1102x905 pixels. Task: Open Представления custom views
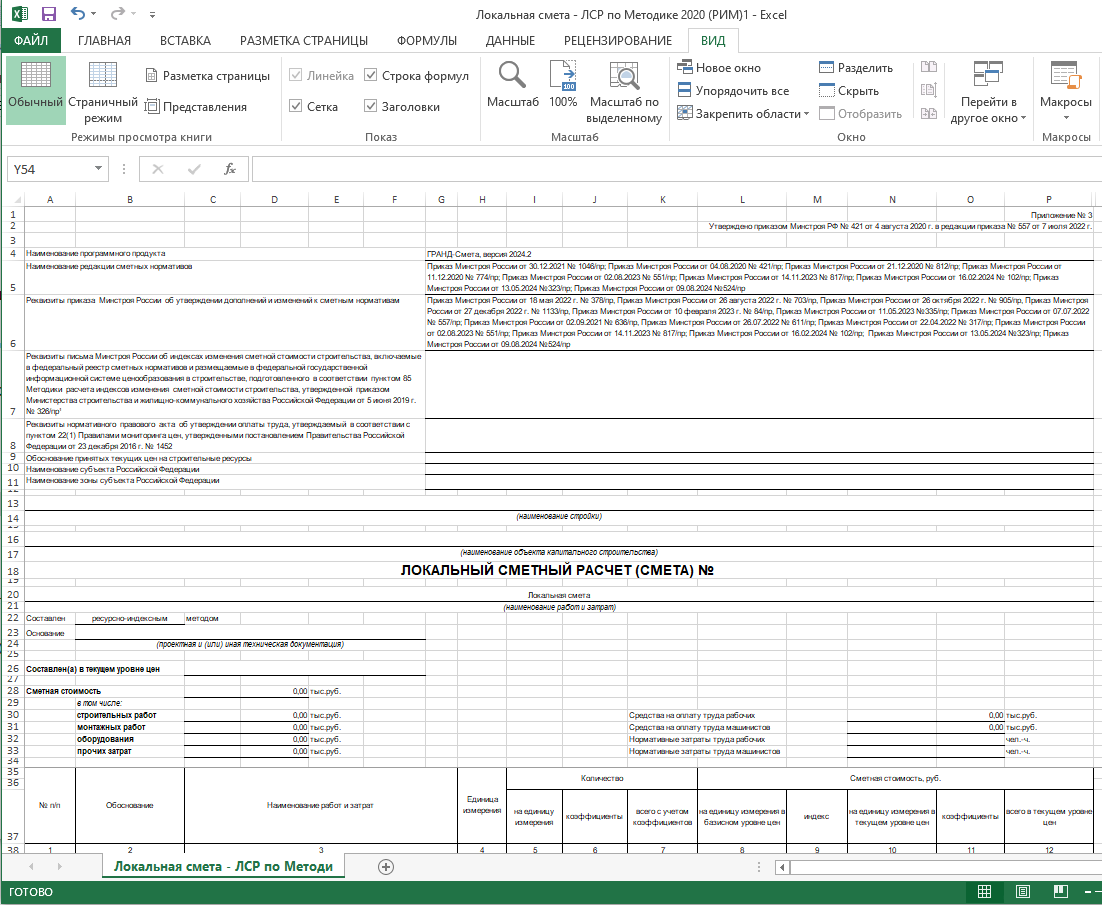195,106
